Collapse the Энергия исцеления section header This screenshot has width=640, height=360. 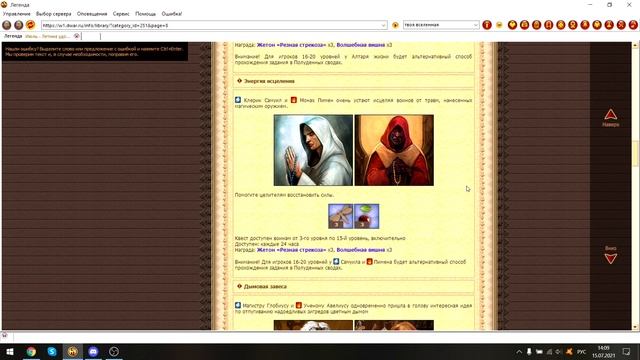pos(353,81)
